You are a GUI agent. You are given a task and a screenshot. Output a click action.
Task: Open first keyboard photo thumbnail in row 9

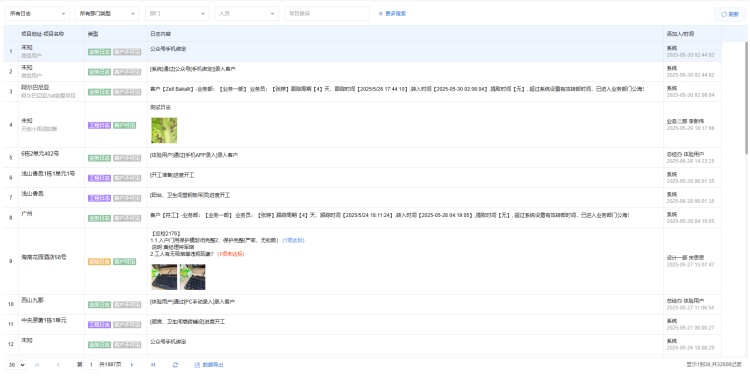[164, 277]
